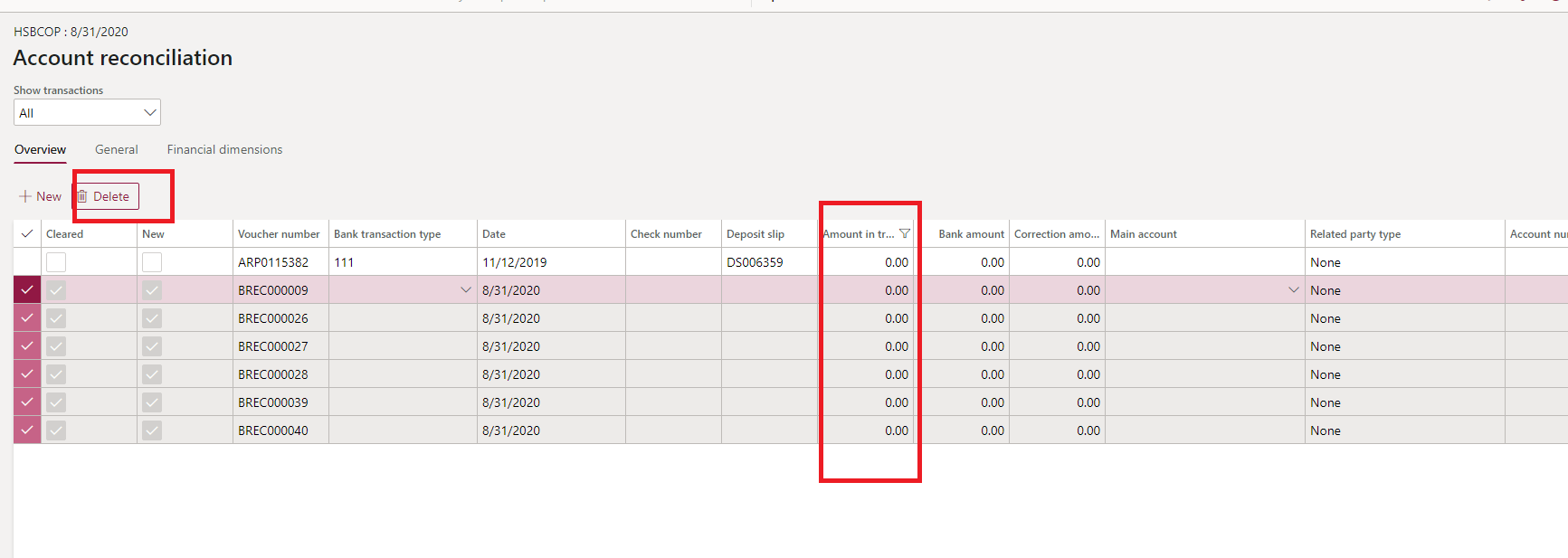This screenshot has width=1568, height=558.
Task: Select voucher BREC000039 cell
Action: point(280,402)
